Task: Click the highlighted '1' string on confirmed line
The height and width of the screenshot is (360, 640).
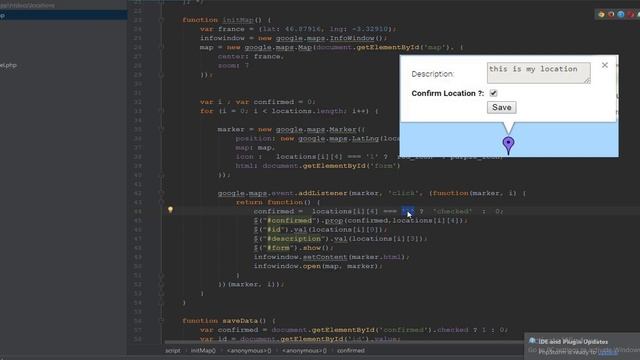Action: pyautogui.click(x=408, y=211)
